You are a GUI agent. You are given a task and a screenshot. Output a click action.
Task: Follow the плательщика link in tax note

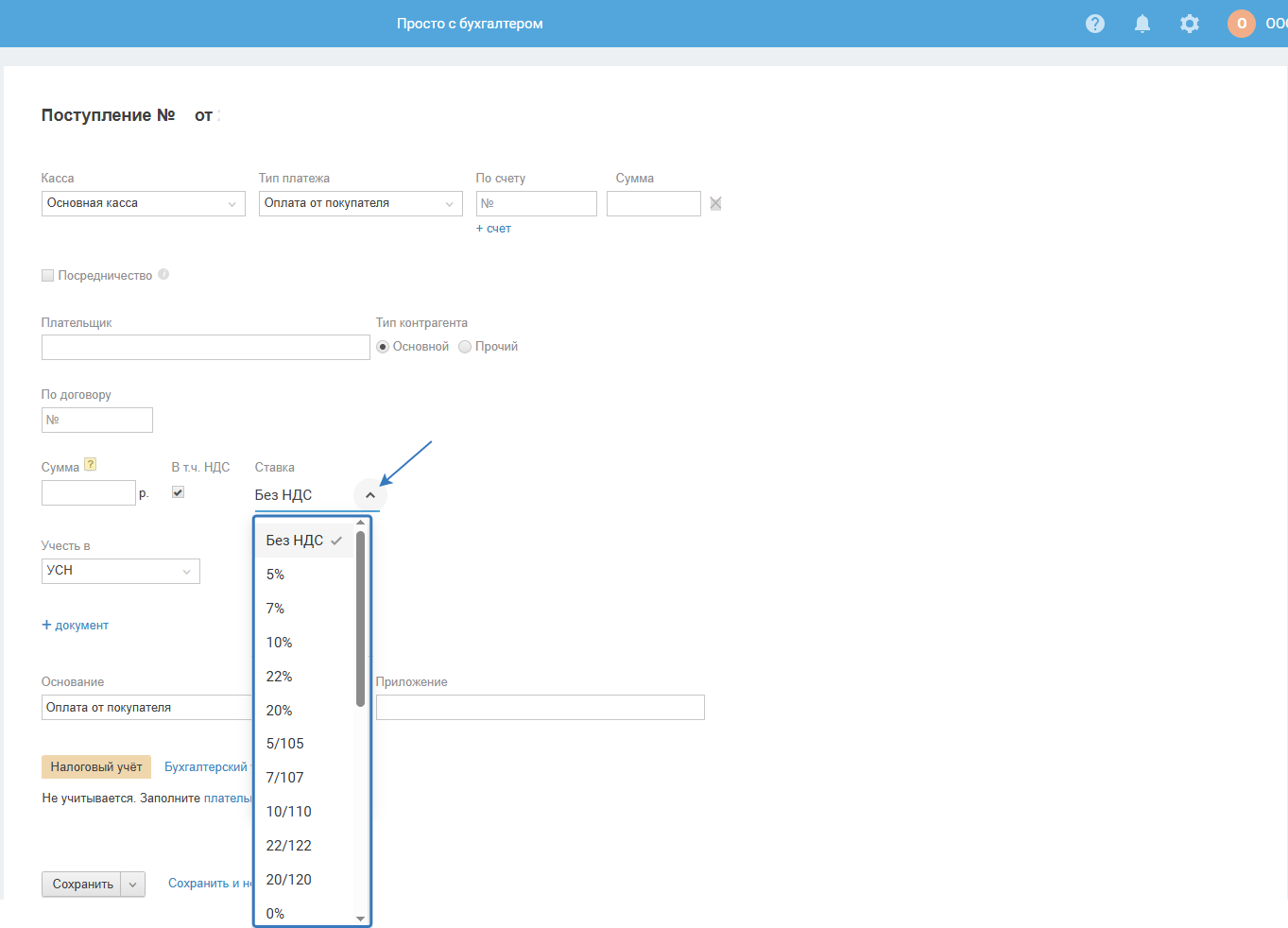click(x=228, y=799)
